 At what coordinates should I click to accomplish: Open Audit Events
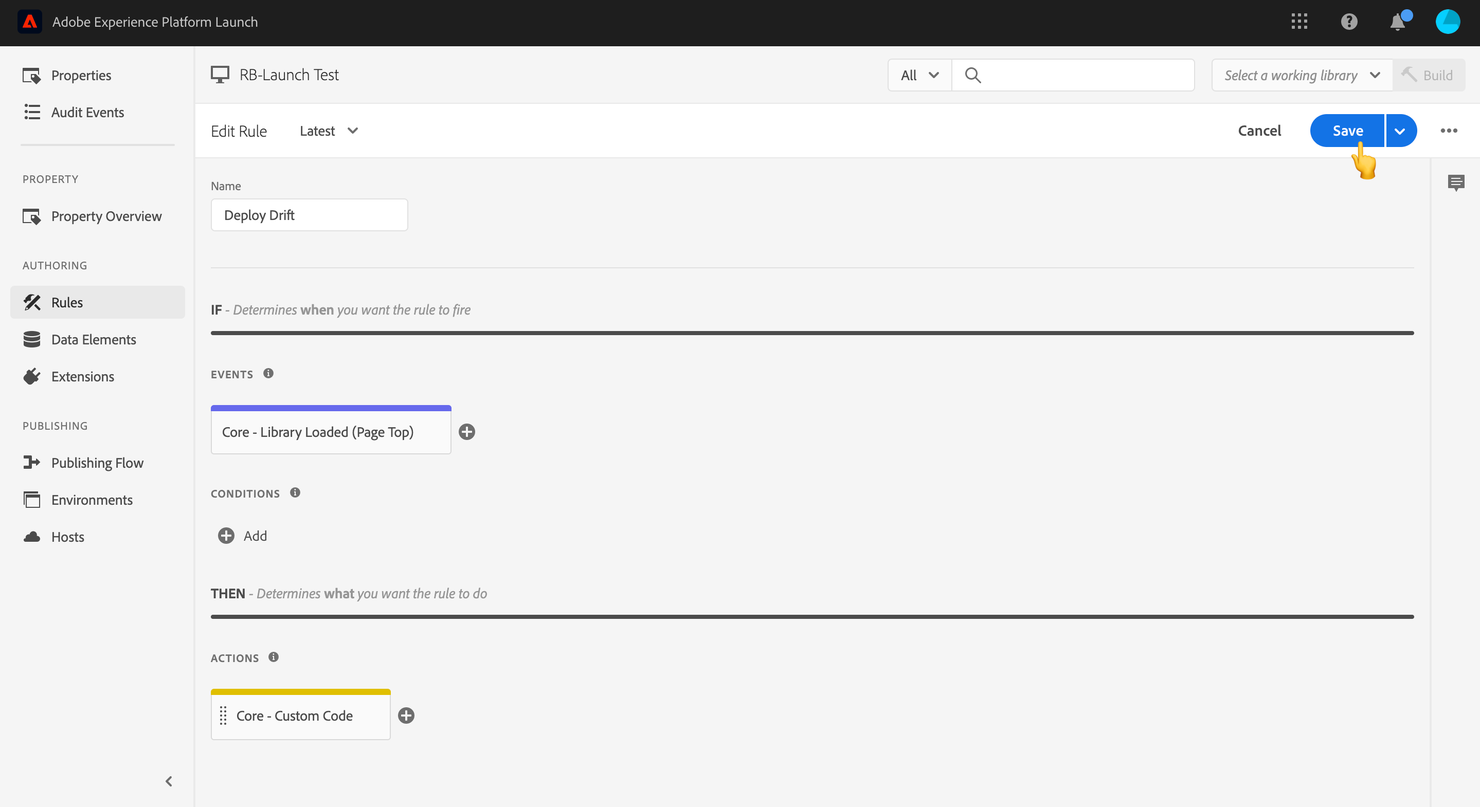pyautogui.click(x=88, y=112)
